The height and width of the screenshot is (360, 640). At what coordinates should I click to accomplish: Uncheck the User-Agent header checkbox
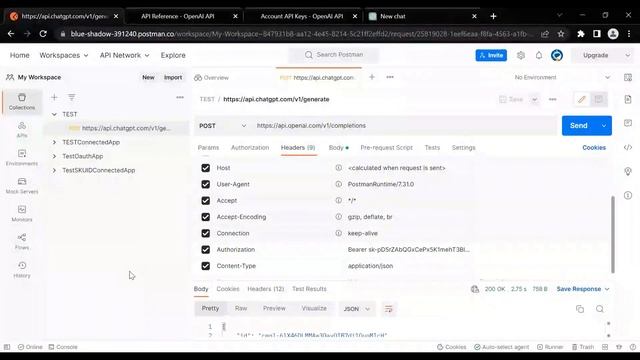[205, 184]
